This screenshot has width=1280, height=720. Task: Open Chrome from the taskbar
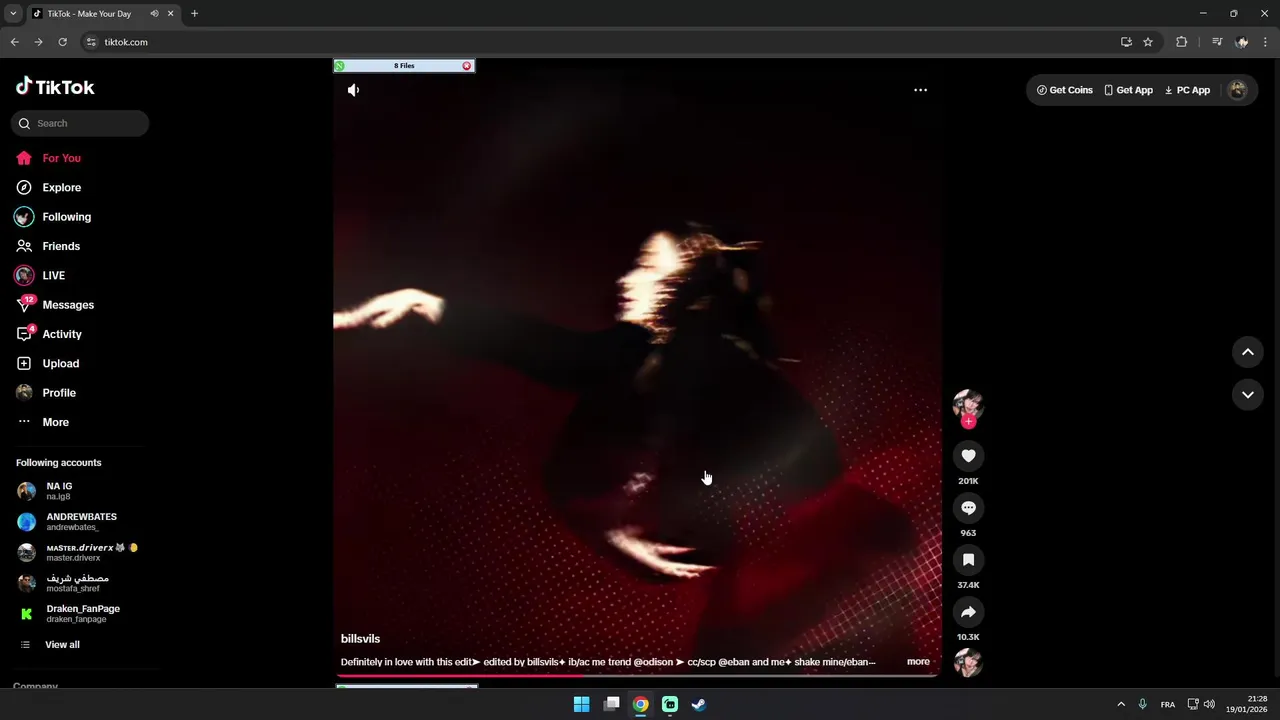[640, 704]
